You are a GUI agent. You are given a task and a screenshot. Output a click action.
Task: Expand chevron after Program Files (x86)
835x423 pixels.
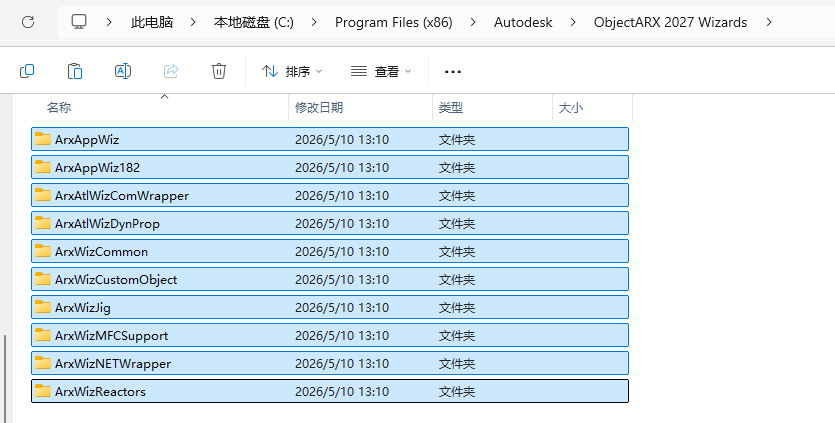tap(473, 22)
